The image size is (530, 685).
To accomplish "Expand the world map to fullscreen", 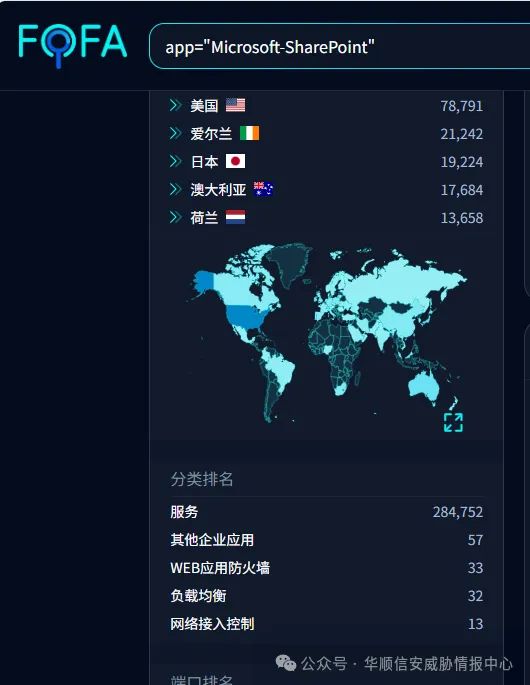I will [453, 422].
